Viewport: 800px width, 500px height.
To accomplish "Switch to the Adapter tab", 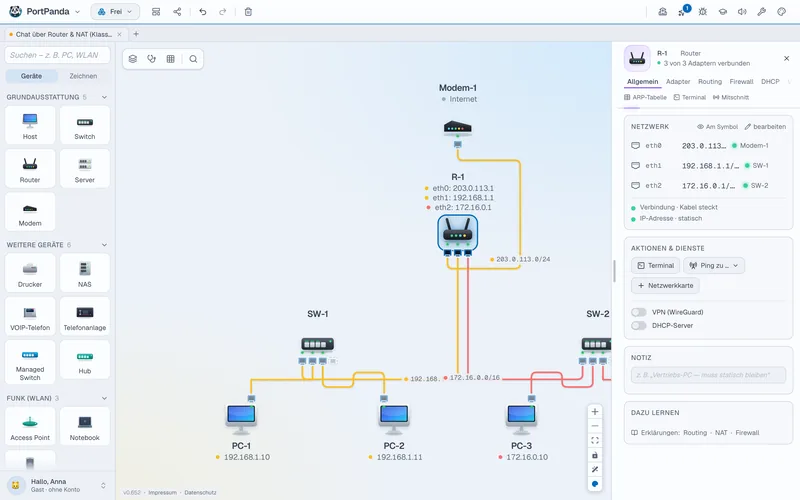I will coord(678,82).
